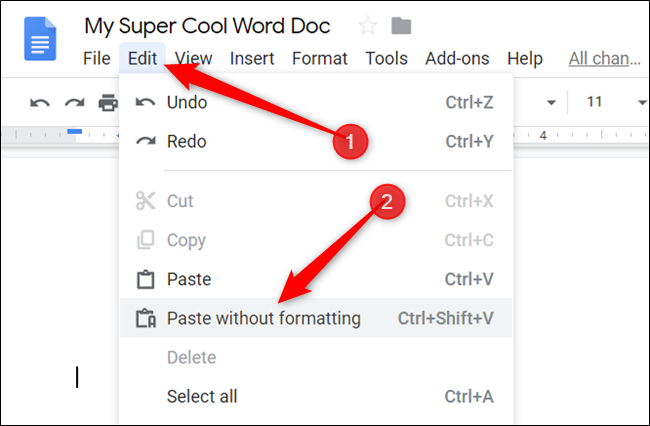The width and height of the screenshot is (650, 426).
Task: Star the My Super Cool Word Doc
Action: [368, 25]
